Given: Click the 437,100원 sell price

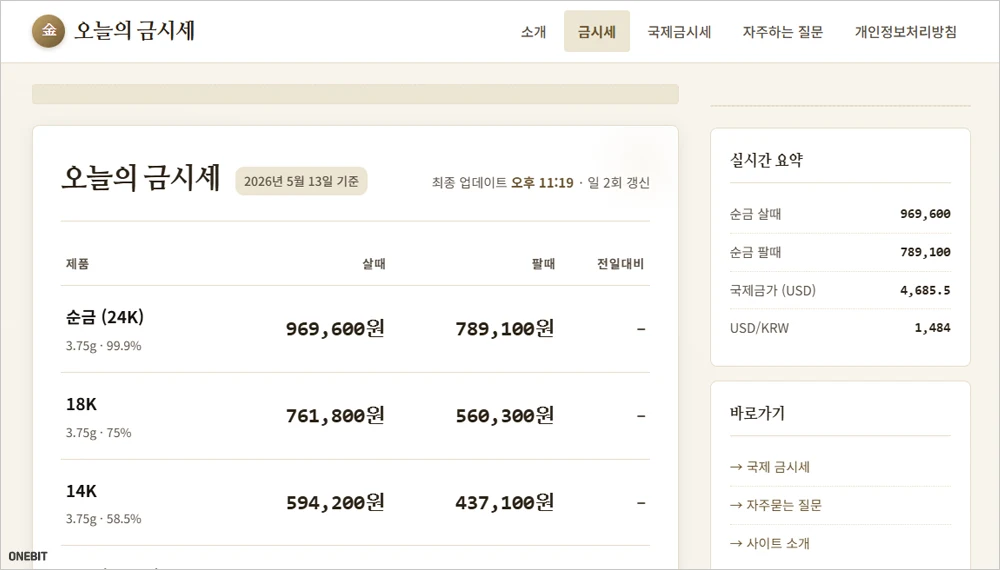Looking at the screenshot, I should (x=504, y=502).
